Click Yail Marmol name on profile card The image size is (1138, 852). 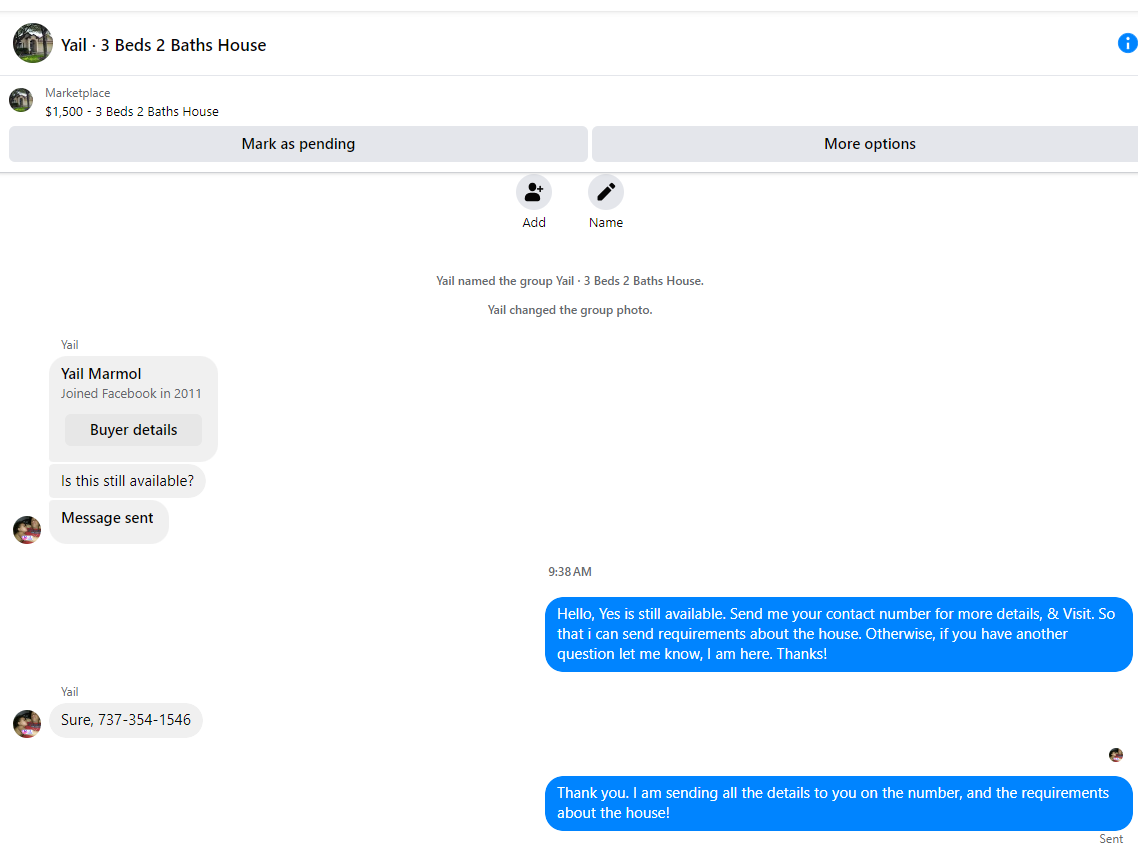pyautogui.click(x=101, y=374)
